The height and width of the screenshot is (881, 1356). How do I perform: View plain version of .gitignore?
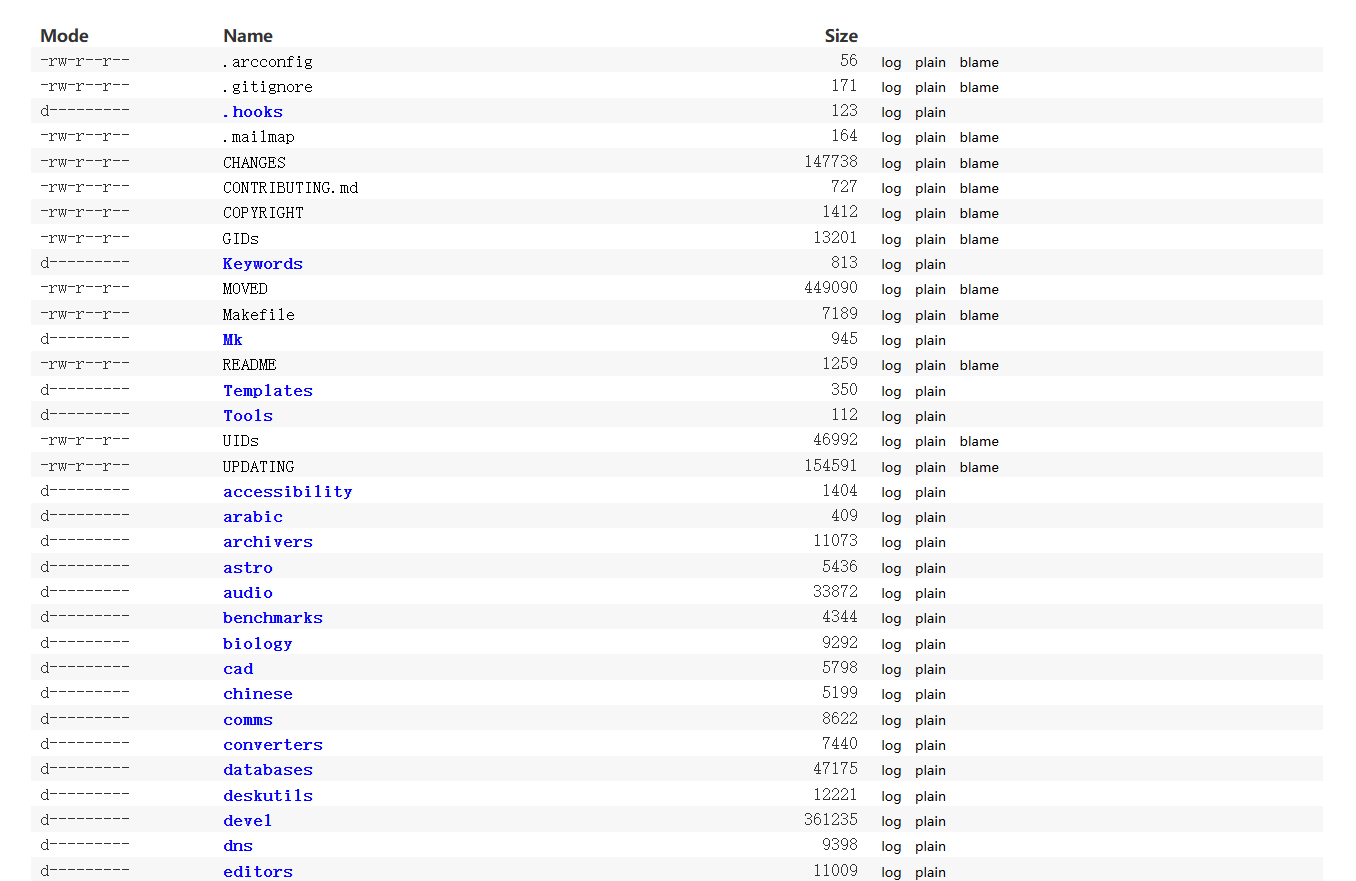point(930,87)
